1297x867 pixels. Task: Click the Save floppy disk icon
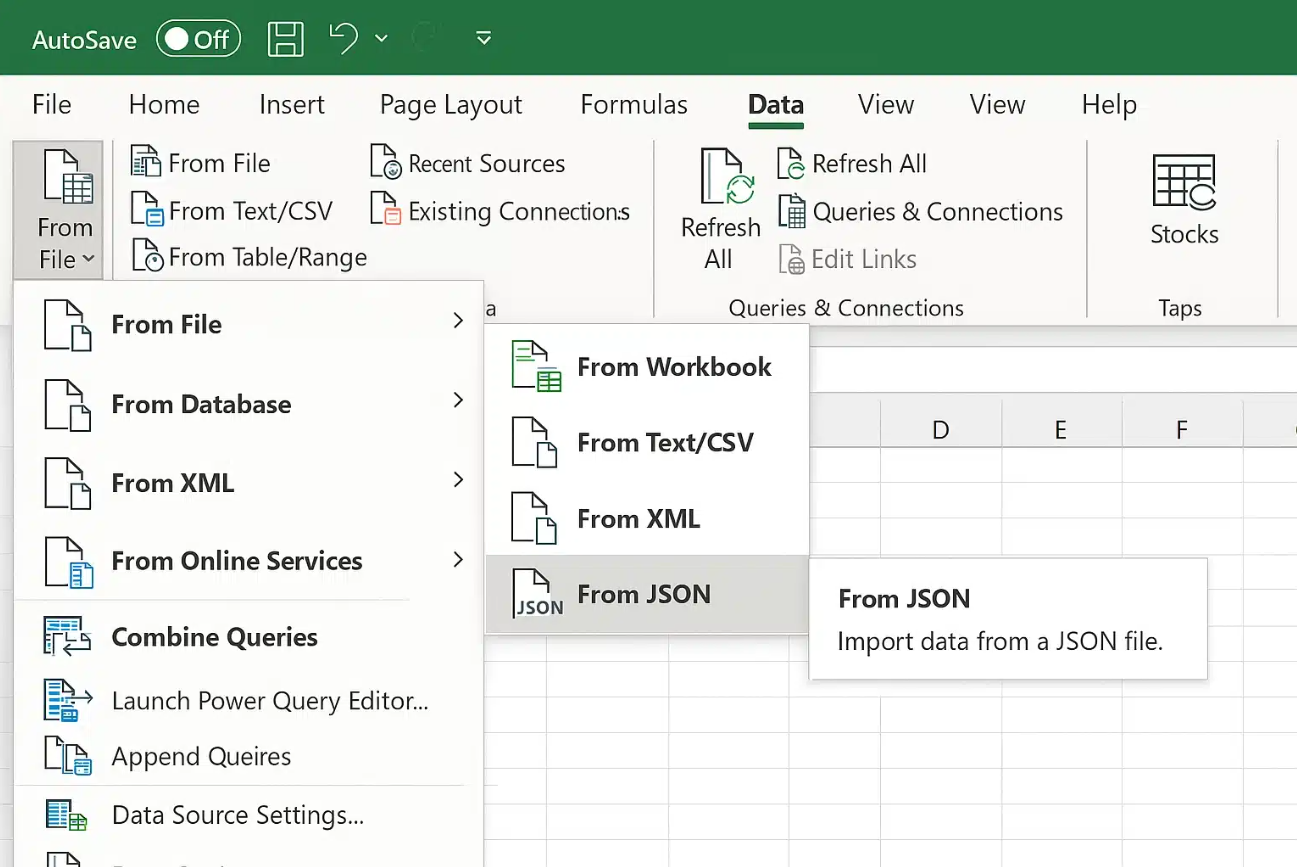(286, 39)
